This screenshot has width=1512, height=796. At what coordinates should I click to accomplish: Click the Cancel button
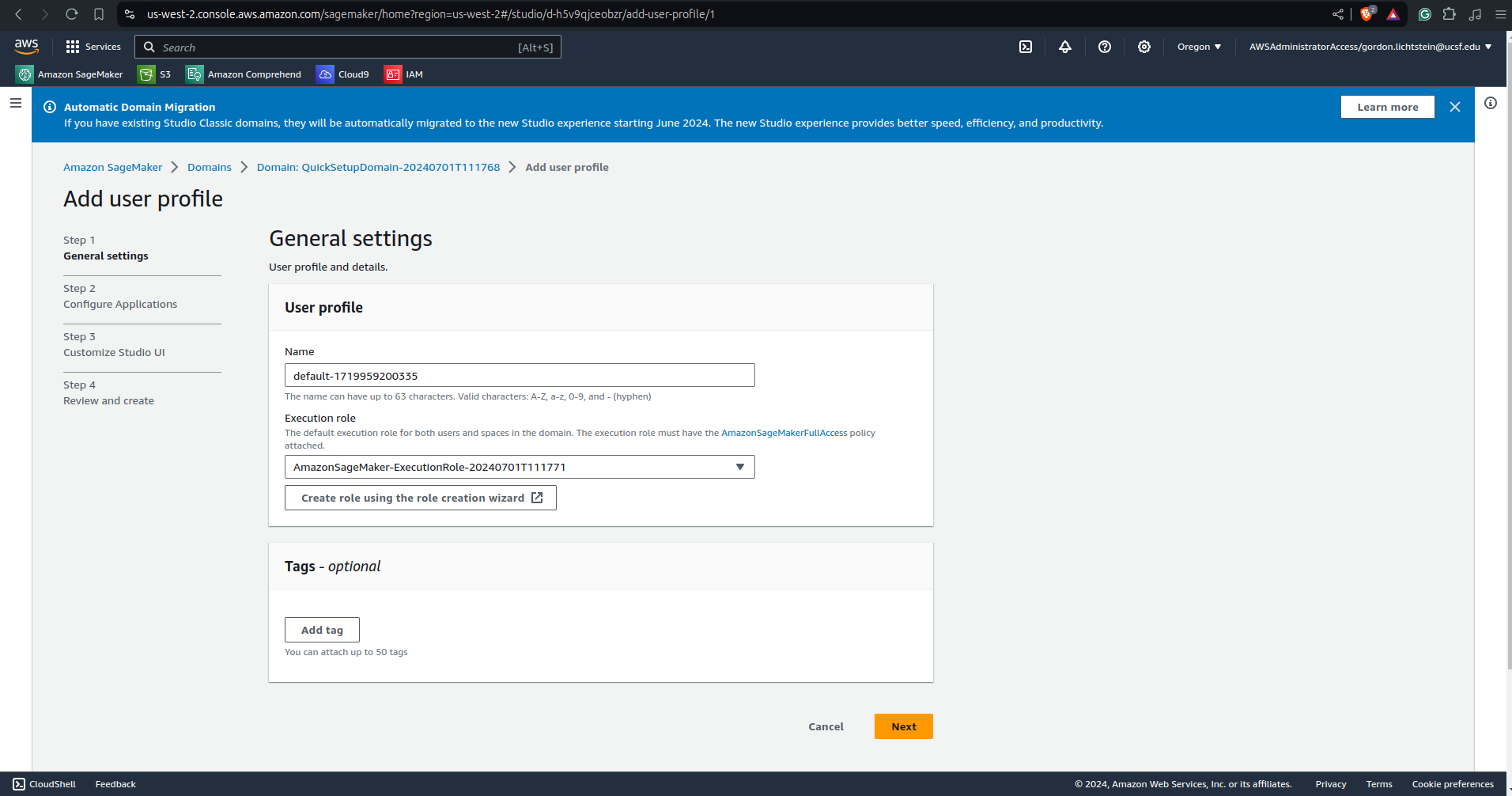(826, 726)
